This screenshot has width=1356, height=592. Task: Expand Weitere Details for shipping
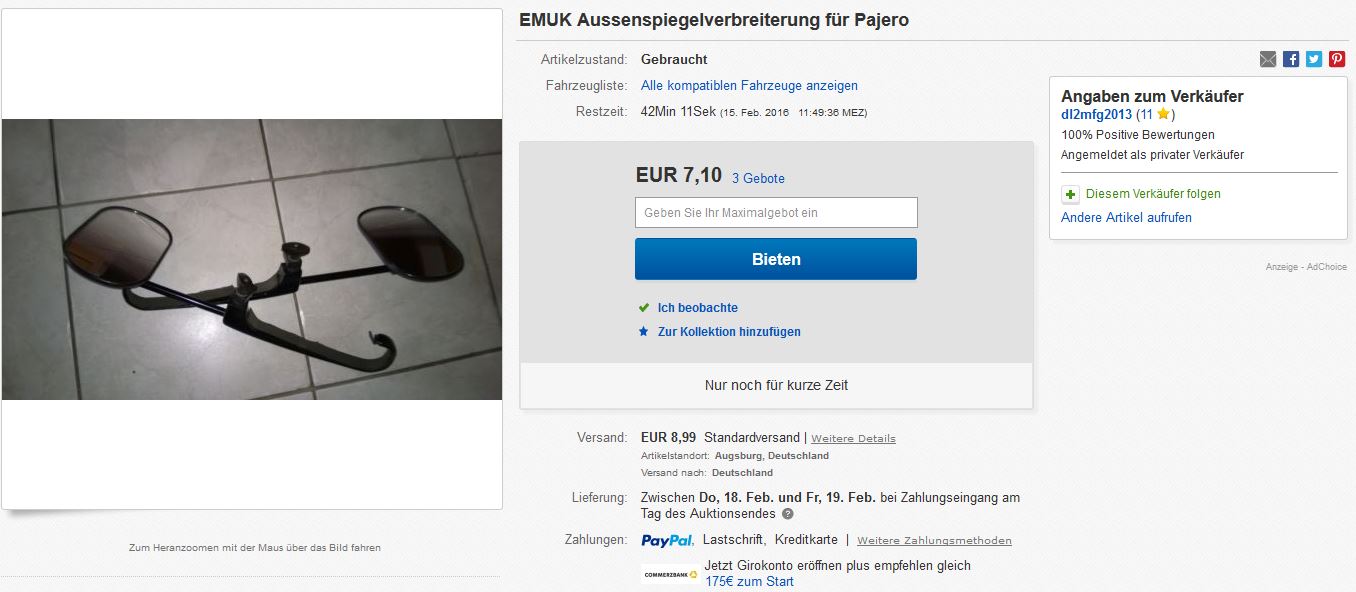pyautogui.click(x=853, y=439)
